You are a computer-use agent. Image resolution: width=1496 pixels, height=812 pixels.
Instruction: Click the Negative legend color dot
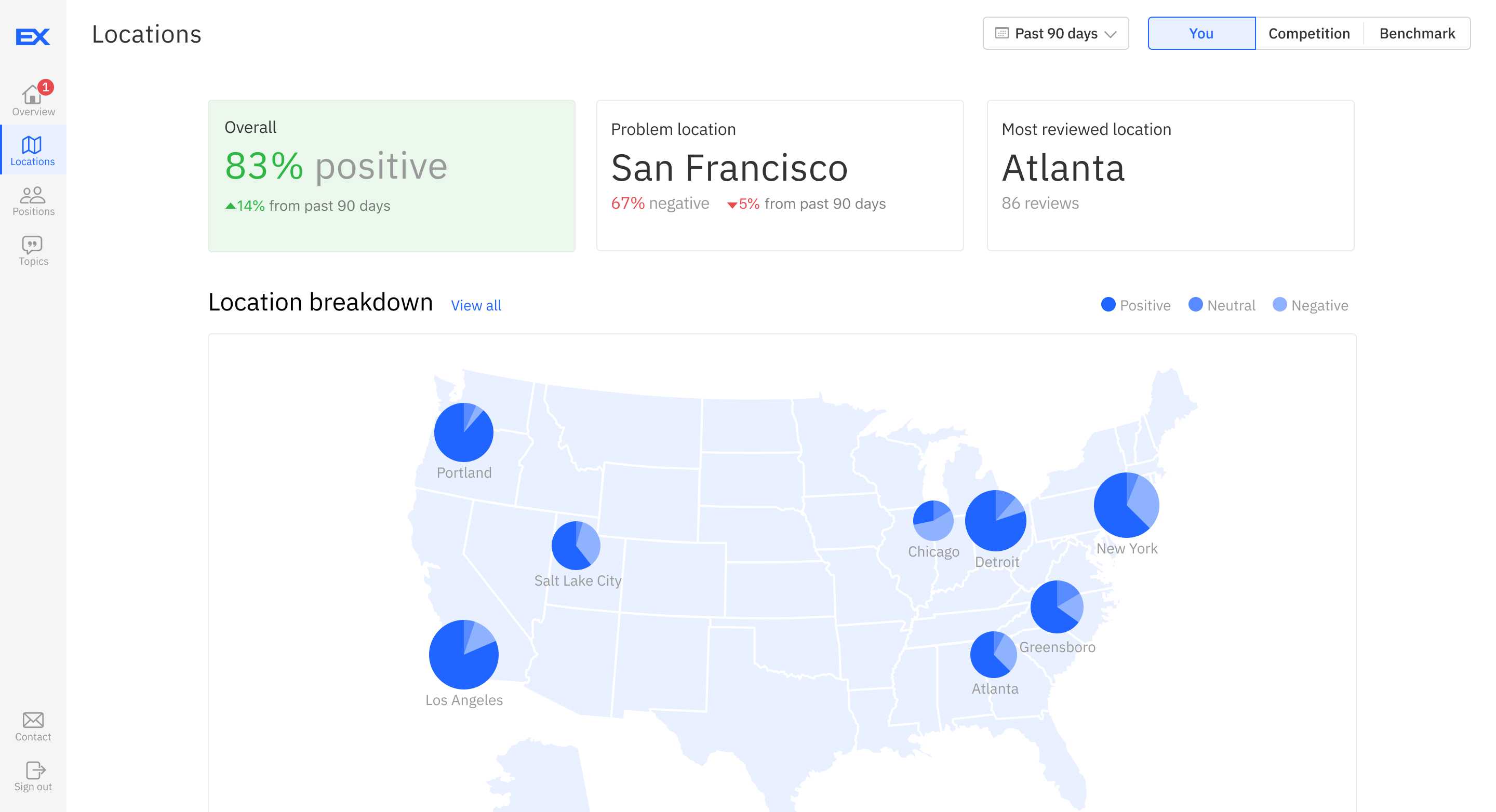pos(1279,305)
